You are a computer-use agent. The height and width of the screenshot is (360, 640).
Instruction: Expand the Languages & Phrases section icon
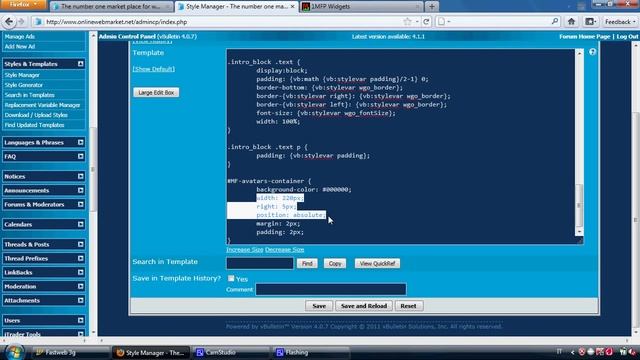80,142
